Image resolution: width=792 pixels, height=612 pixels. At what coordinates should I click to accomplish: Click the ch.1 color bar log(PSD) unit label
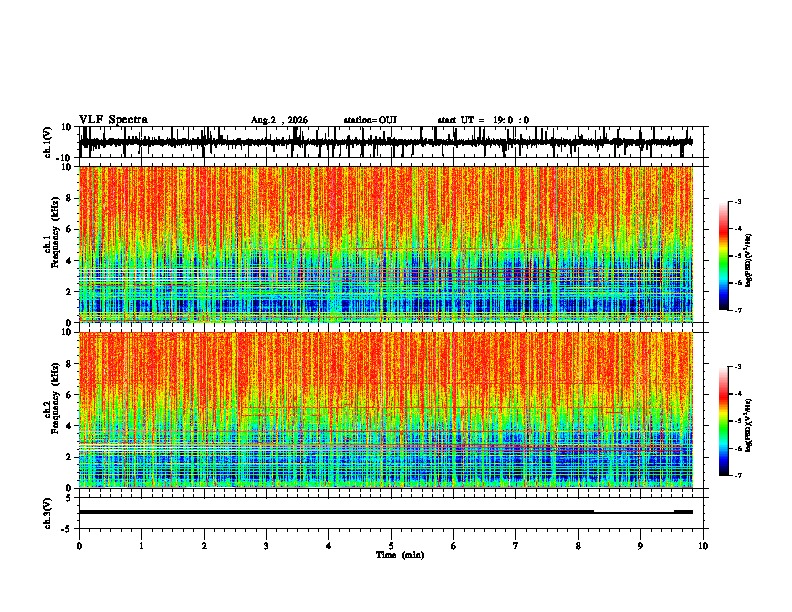coord(749,261)
